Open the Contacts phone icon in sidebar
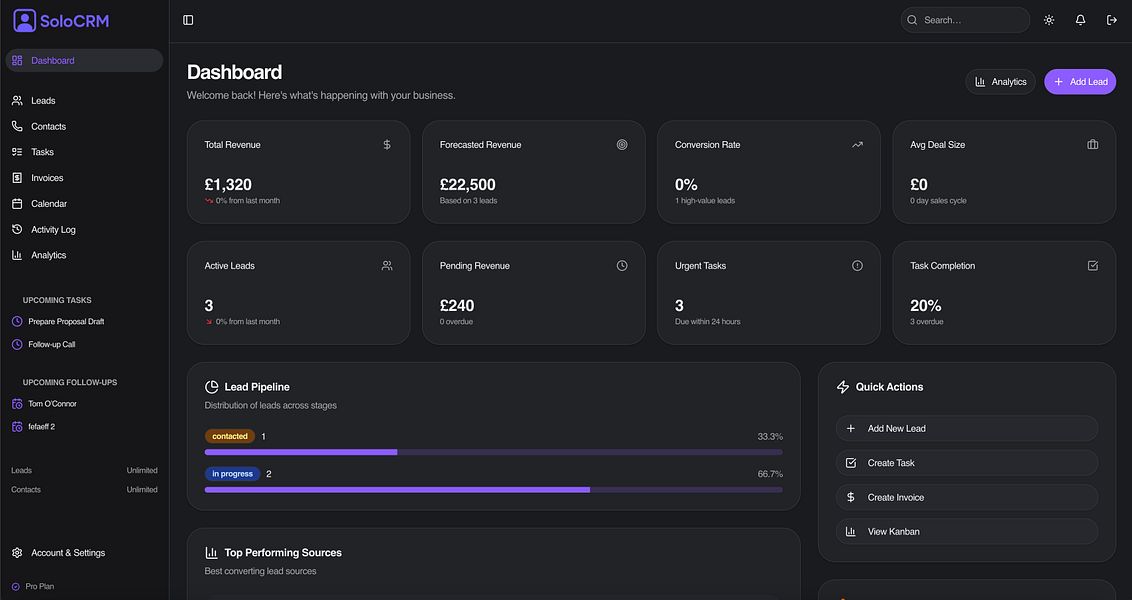This screenshot has height=600, width=1132. 17,126
